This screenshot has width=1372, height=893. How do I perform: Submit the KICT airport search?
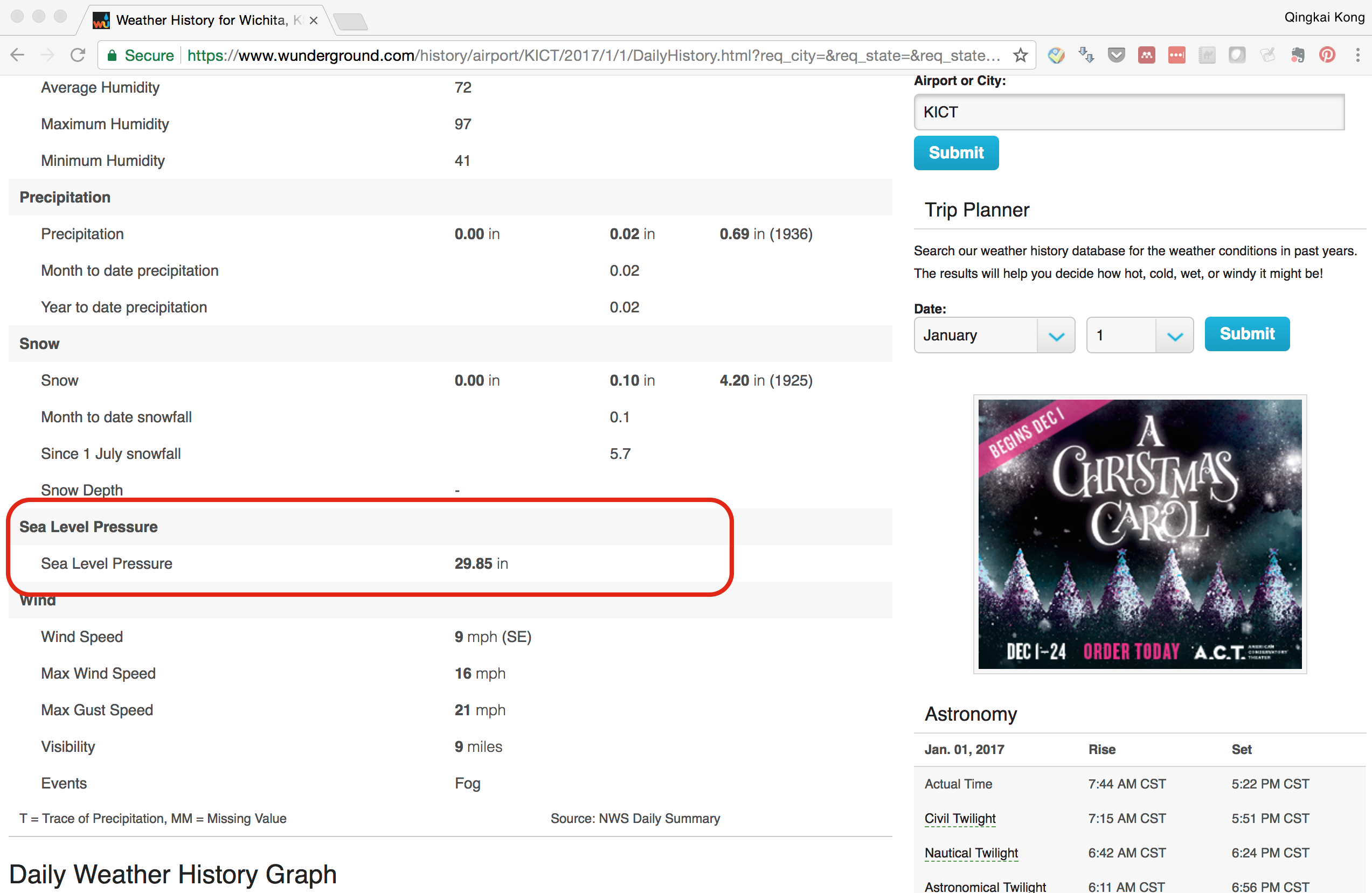point(956,152)
